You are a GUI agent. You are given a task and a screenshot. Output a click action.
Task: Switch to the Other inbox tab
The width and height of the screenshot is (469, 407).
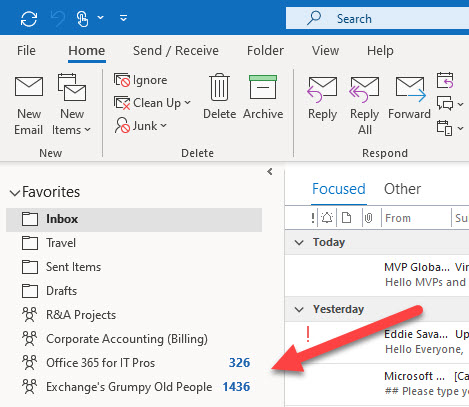coord(402,189)
